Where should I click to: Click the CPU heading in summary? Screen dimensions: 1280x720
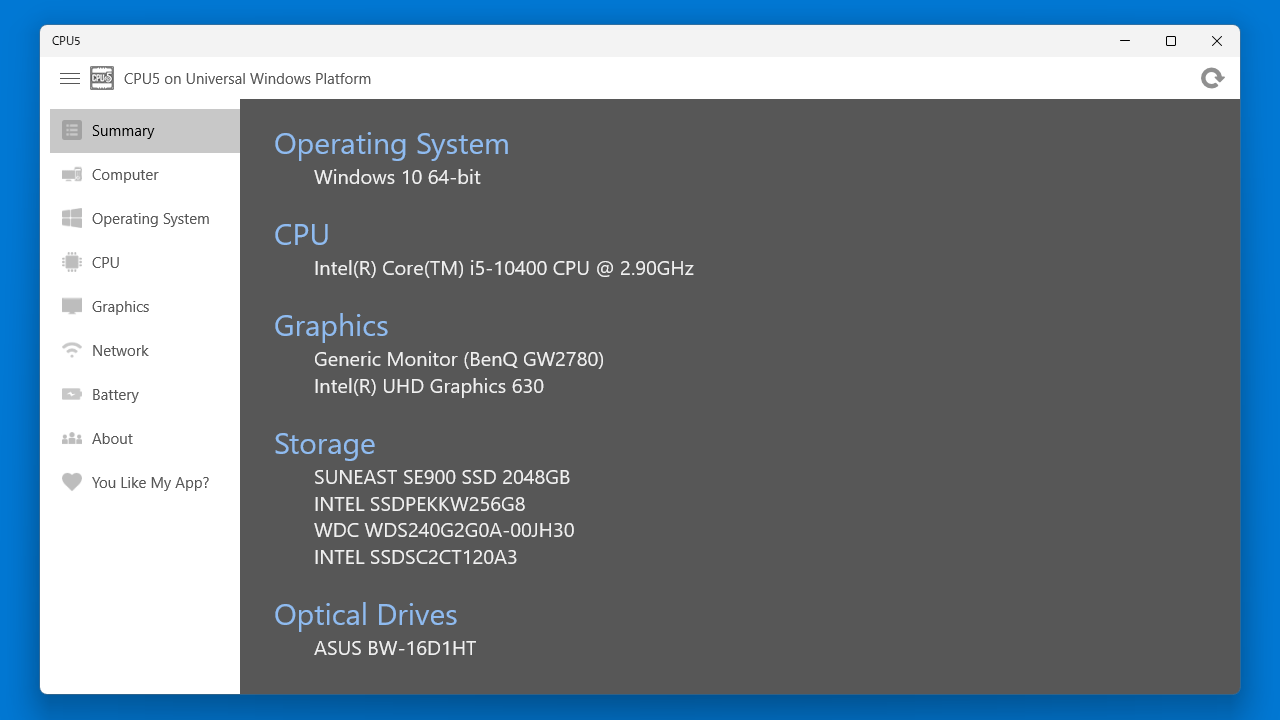tap(302, 235)
